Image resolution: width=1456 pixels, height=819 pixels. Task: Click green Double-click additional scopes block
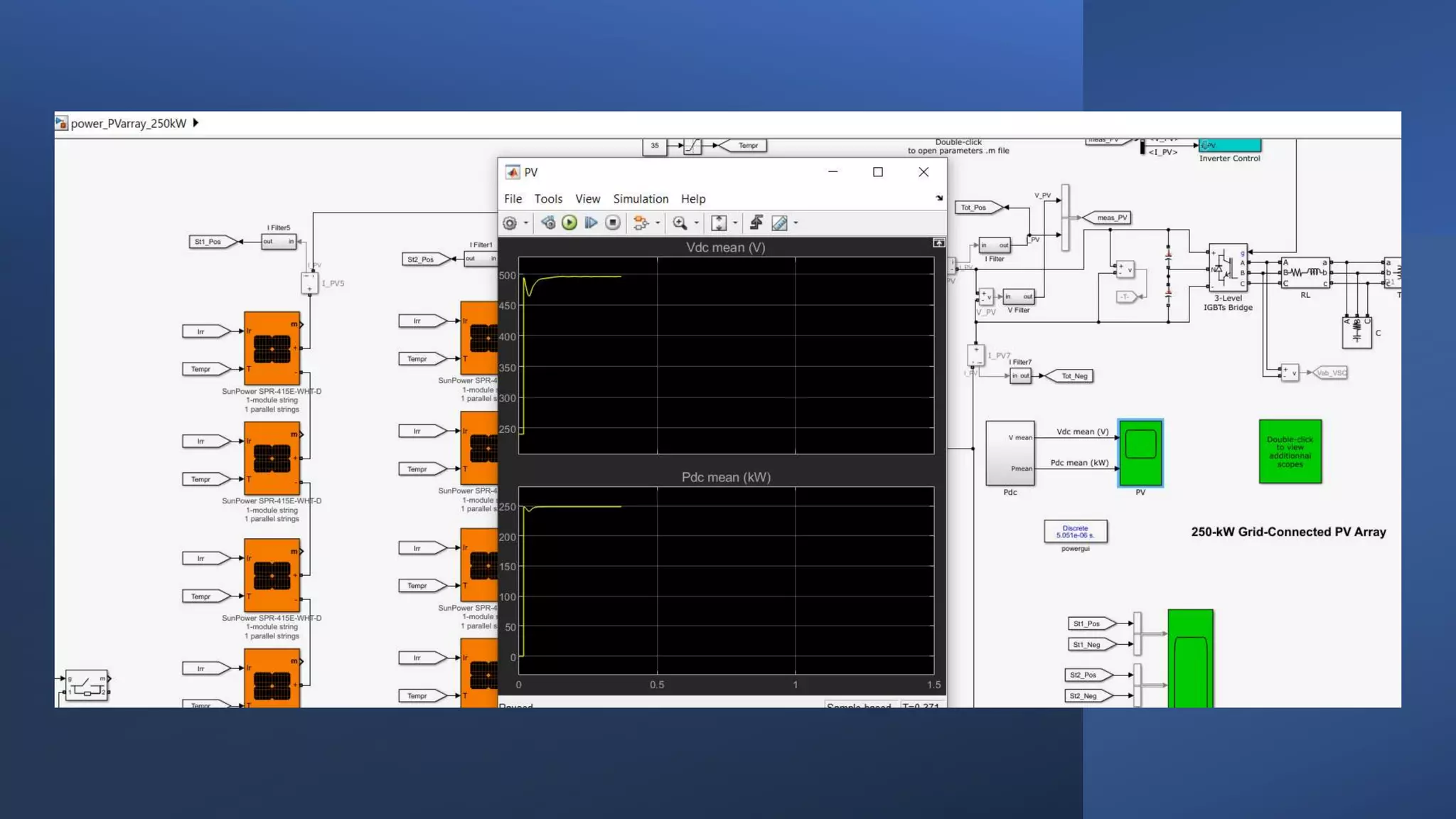1290,451
